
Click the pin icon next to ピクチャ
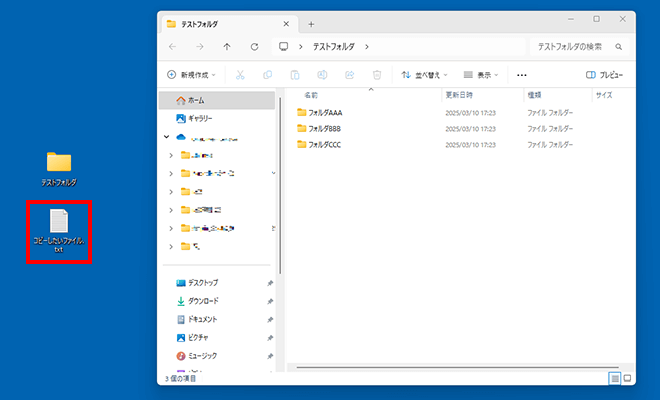click(270, 338)
